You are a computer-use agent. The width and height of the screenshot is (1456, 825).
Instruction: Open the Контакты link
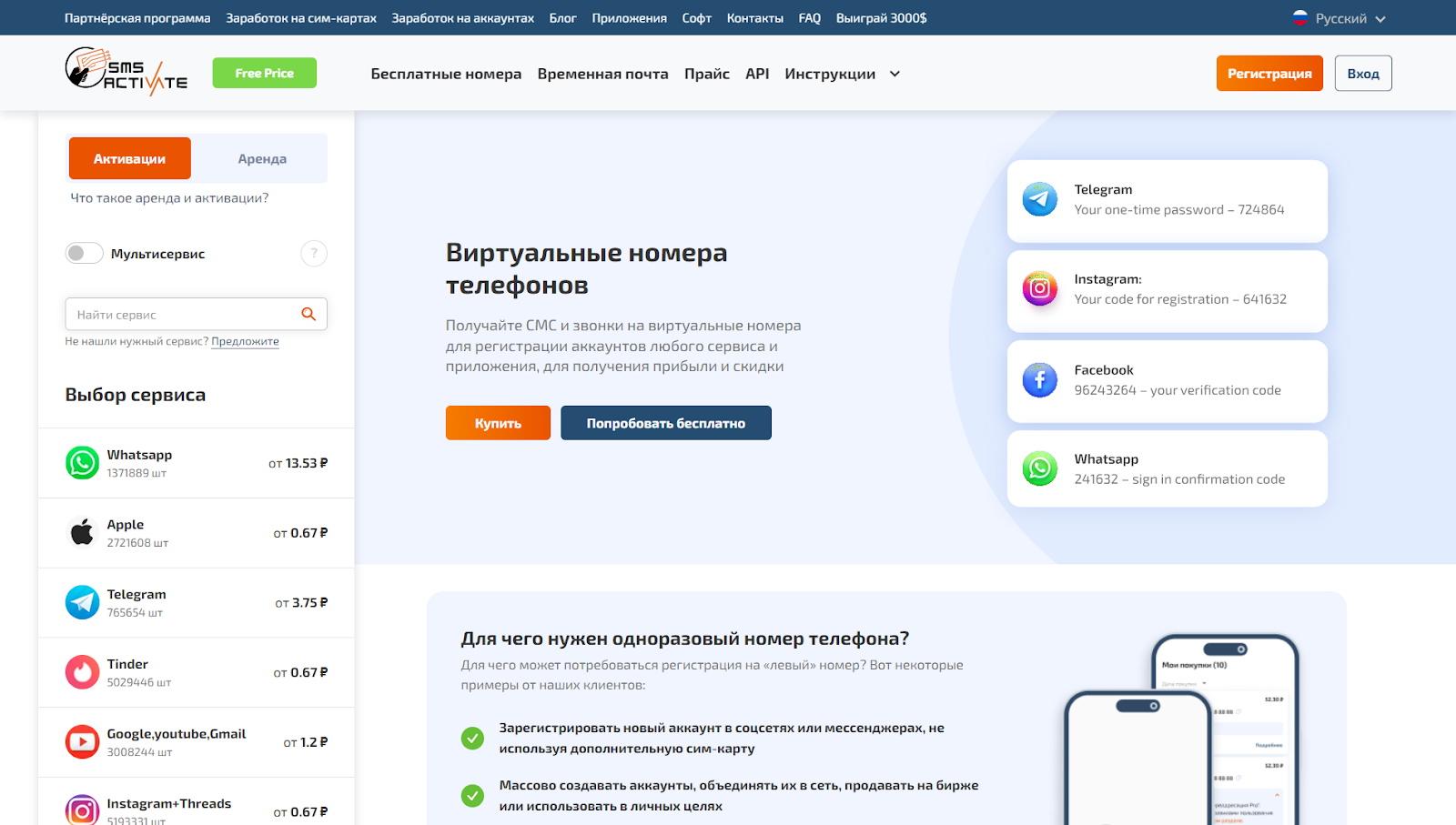coord(755,18)
